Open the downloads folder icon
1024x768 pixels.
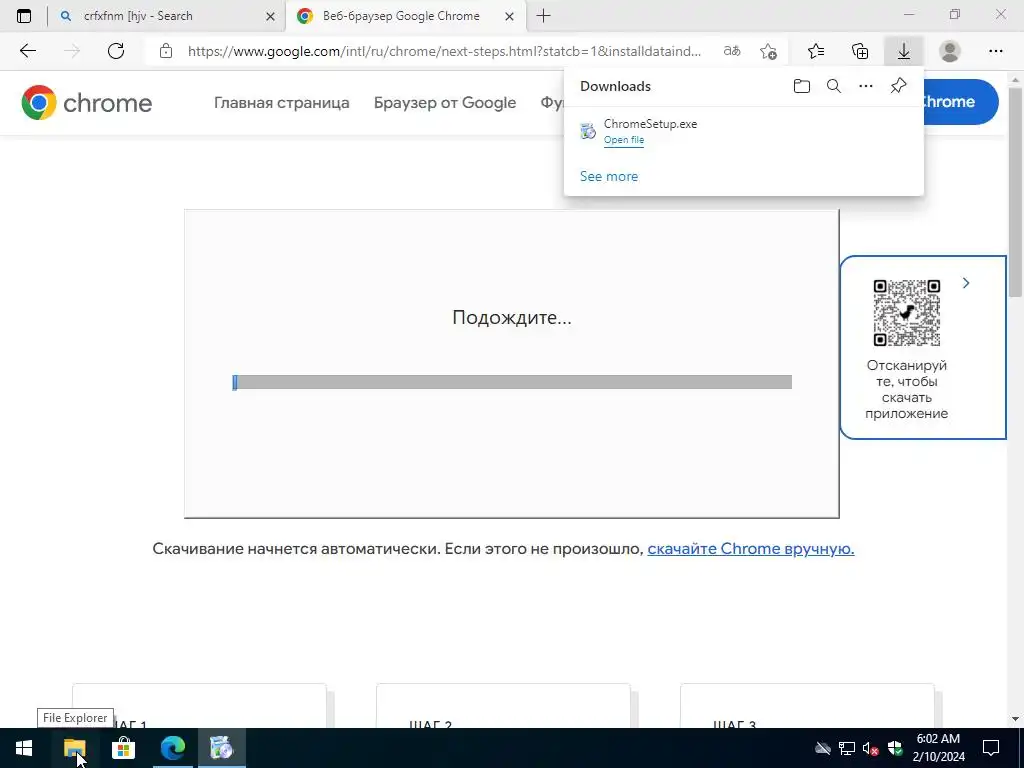click(x=802, y=86)
